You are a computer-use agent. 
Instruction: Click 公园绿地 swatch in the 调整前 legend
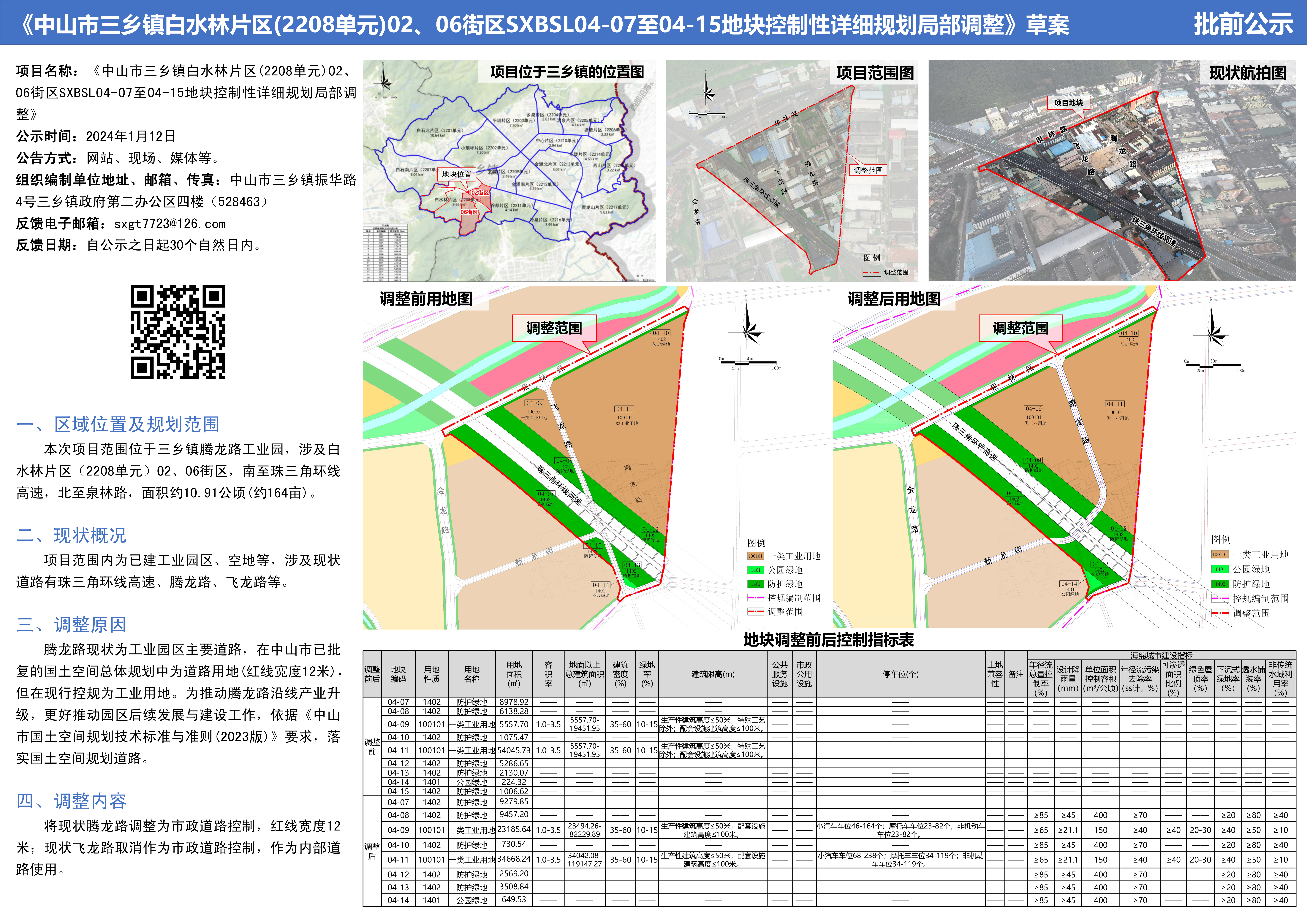click(755, 570)
